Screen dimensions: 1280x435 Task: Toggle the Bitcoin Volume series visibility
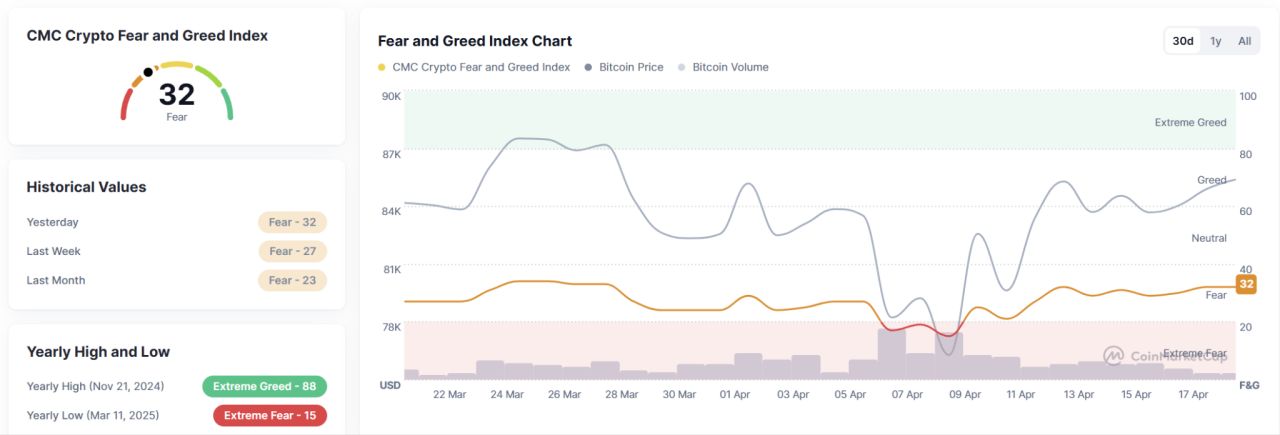[x=730, y=67]
